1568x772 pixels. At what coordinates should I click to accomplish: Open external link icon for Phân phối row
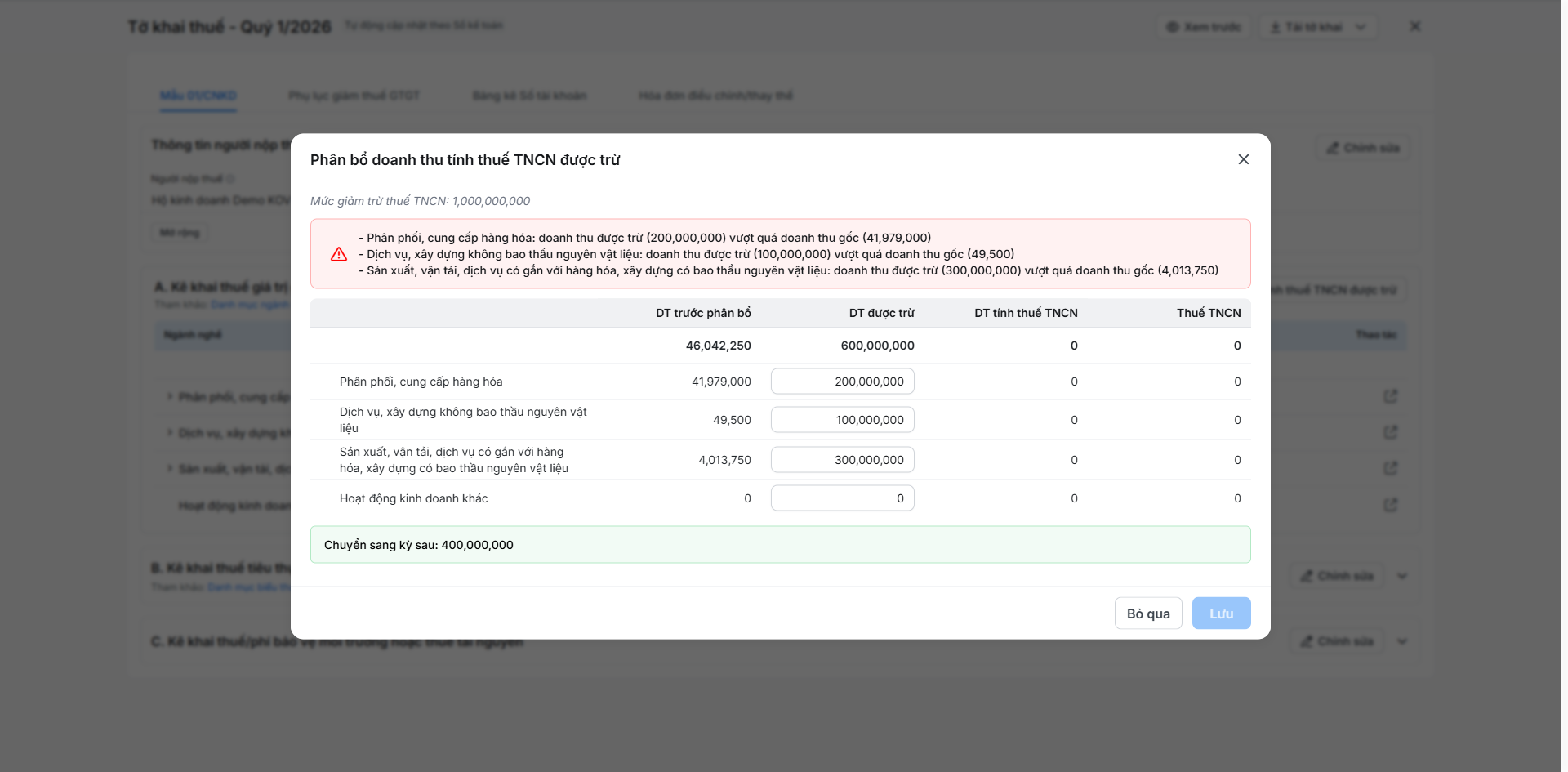pos(1390,396)
